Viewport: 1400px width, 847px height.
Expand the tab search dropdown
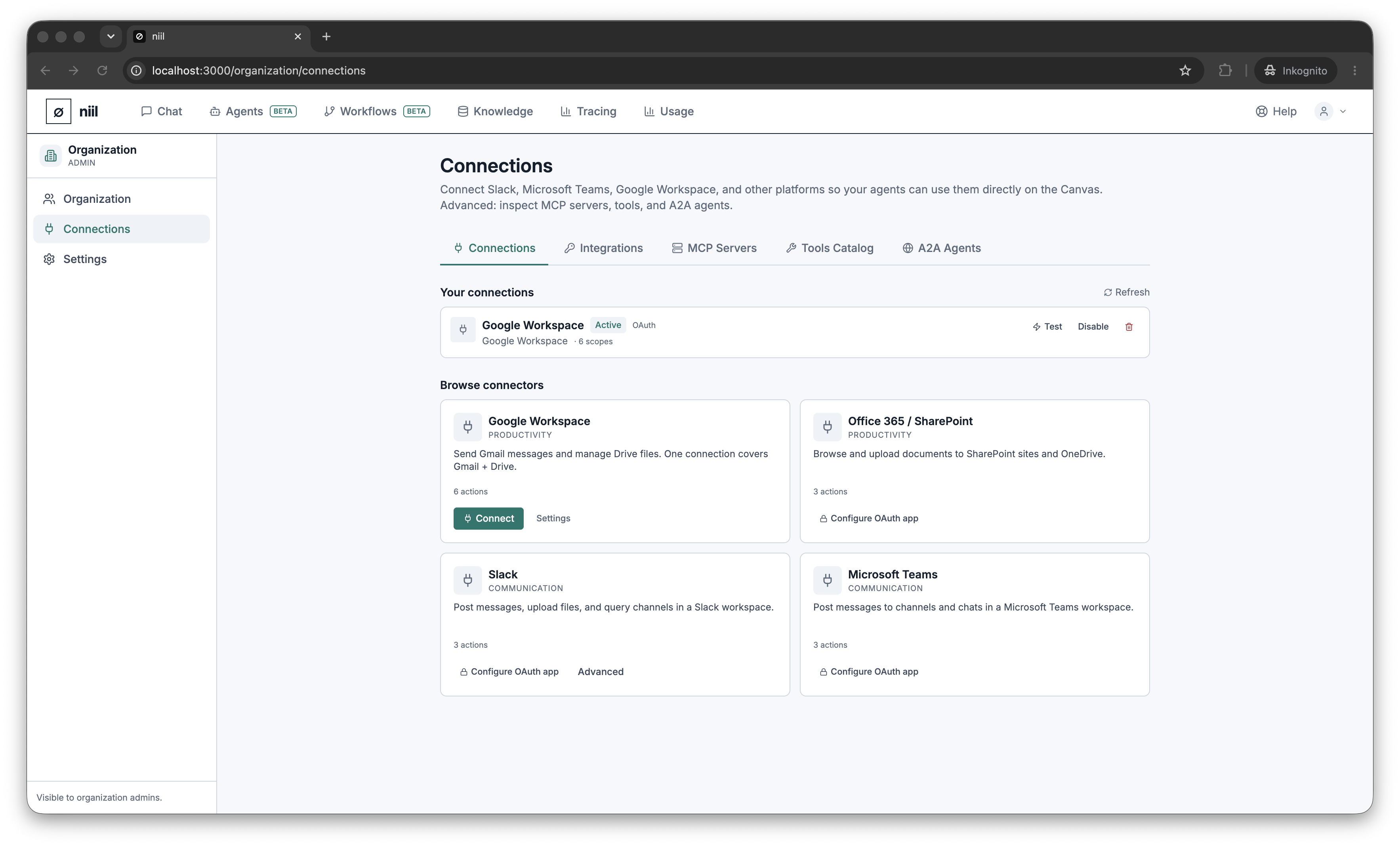[x=111, y=36]
